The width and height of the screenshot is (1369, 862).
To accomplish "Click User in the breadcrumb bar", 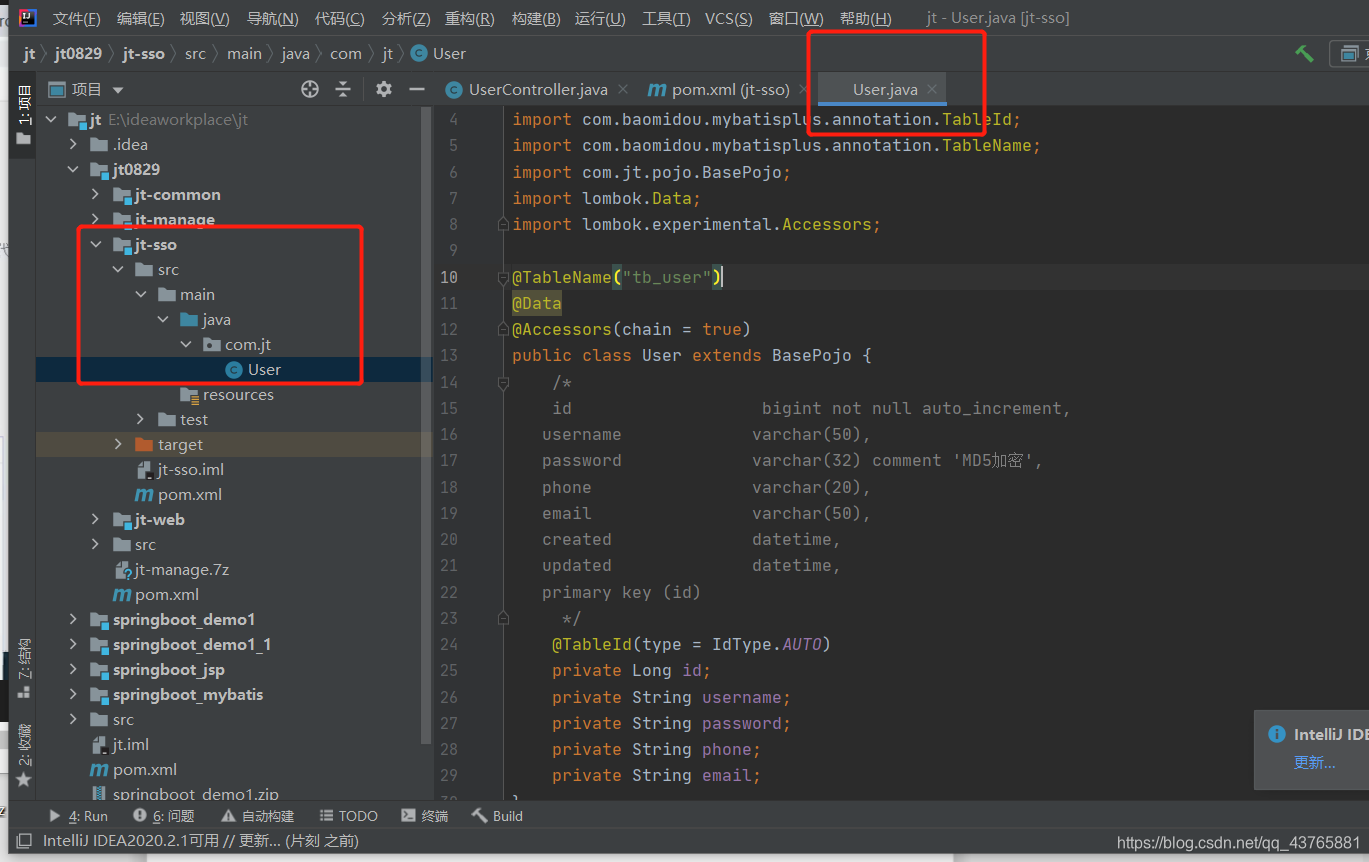I will pyautogui.click(x=438, y=53).
